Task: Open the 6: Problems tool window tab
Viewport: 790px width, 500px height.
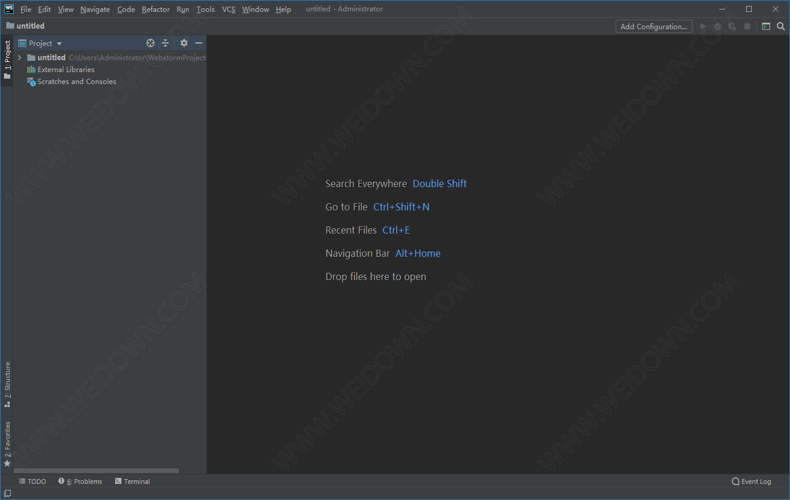Action: coord(80,481)
